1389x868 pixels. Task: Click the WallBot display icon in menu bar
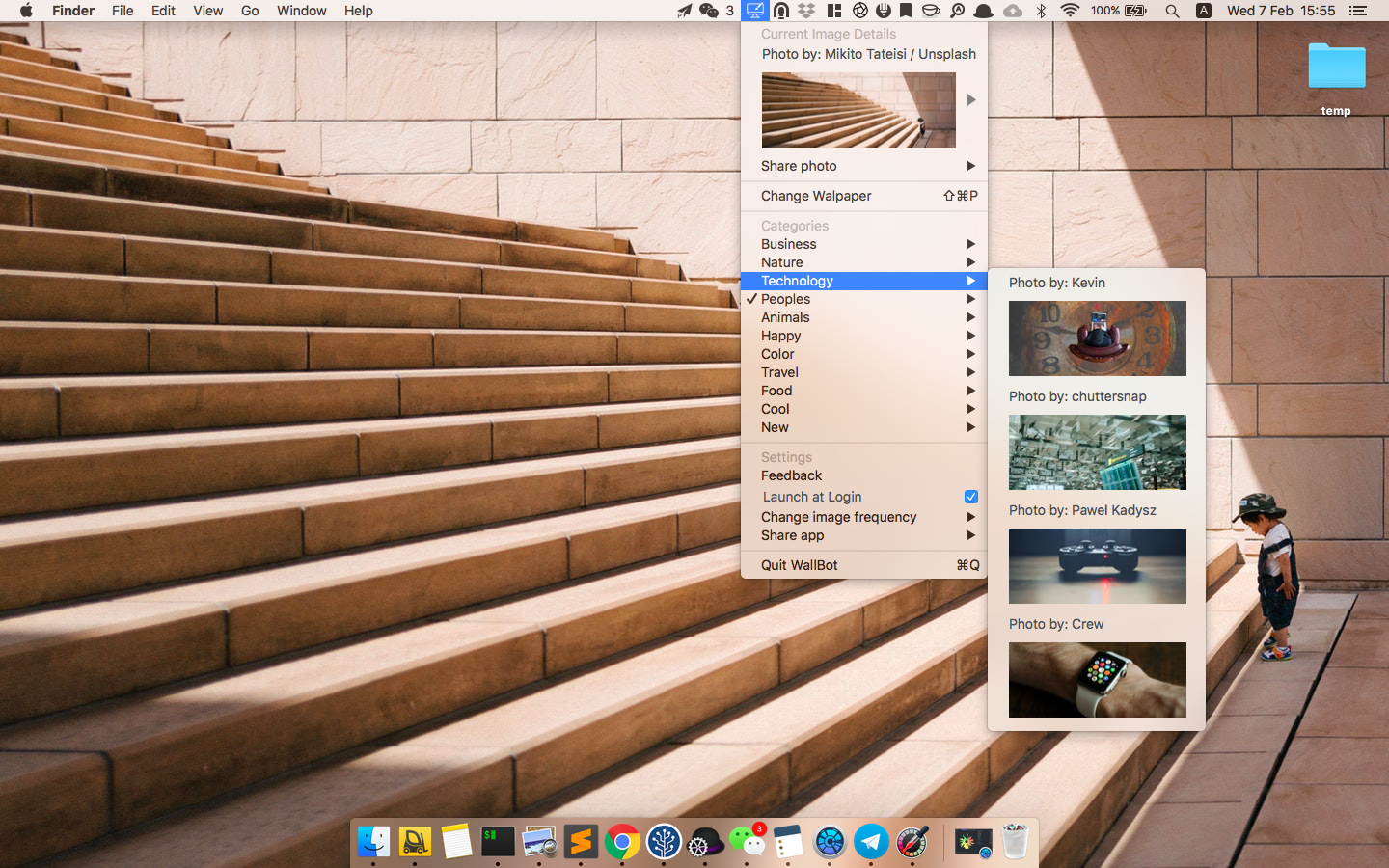pyautogui.click(x=754, y=11)
